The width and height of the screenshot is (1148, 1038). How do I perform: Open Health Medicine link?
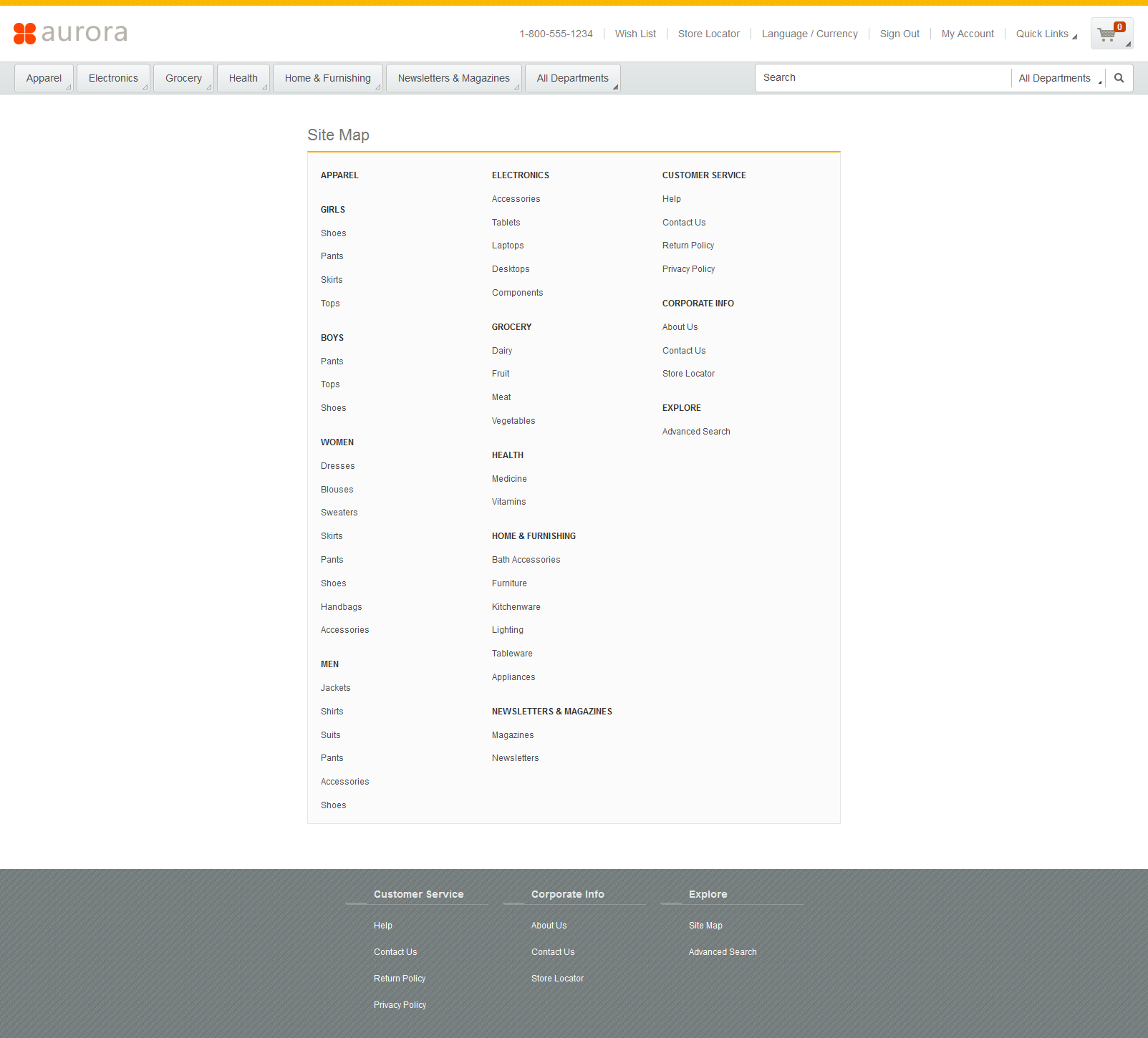coord(509,479)
